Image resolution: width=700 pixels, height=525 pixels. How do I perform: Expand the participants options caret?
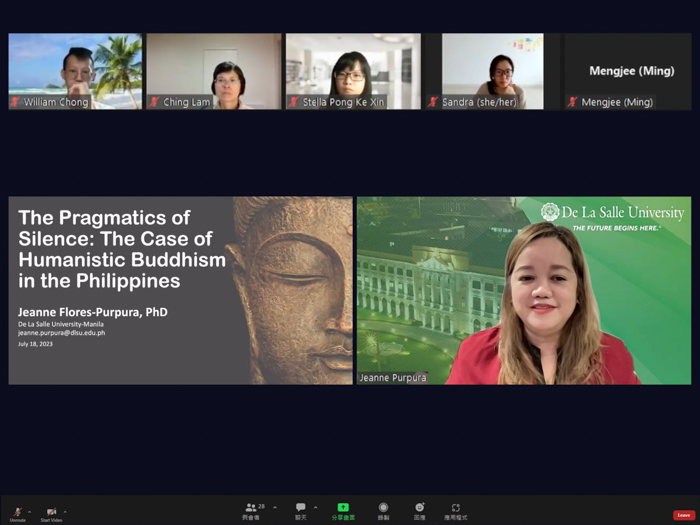click(275, 508)
